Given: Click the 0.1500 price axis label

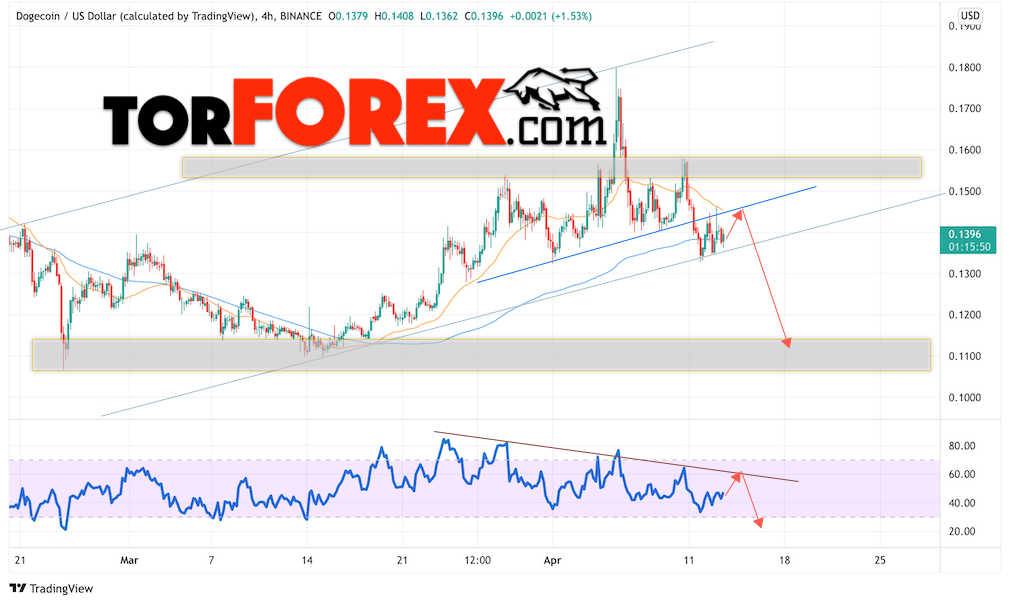Looking at the screenshot, I should [964, 191].
